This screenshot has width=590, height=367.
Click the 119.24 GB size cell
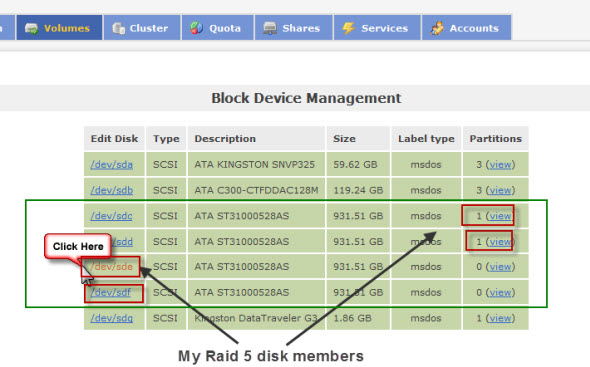pyautogui.click(x=358, y=190)
